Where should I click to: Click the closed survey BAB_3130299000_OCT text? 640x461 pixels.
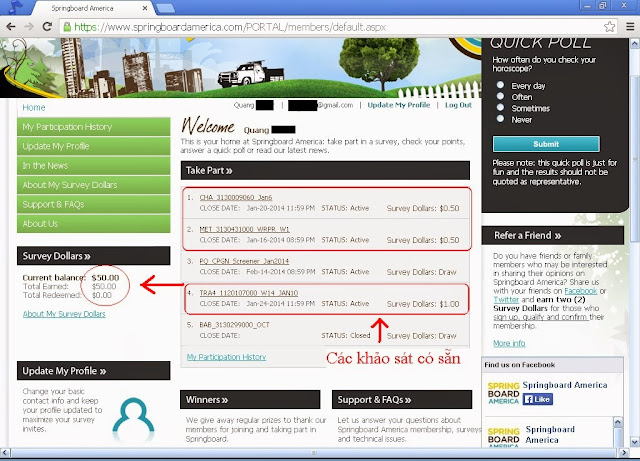(x=234, y=325)
